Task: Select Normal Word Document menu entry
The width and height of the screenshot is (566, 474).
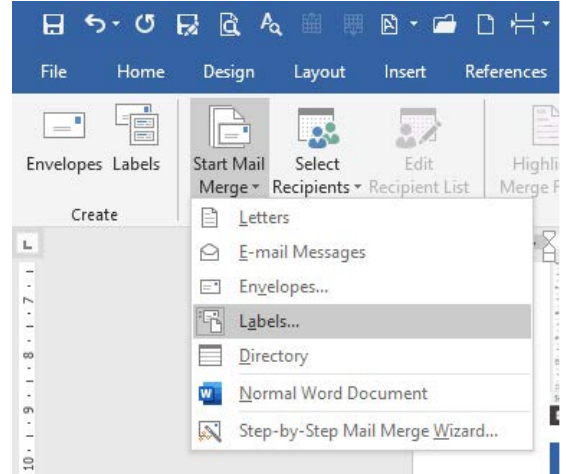Action: [x=362, y=393]
